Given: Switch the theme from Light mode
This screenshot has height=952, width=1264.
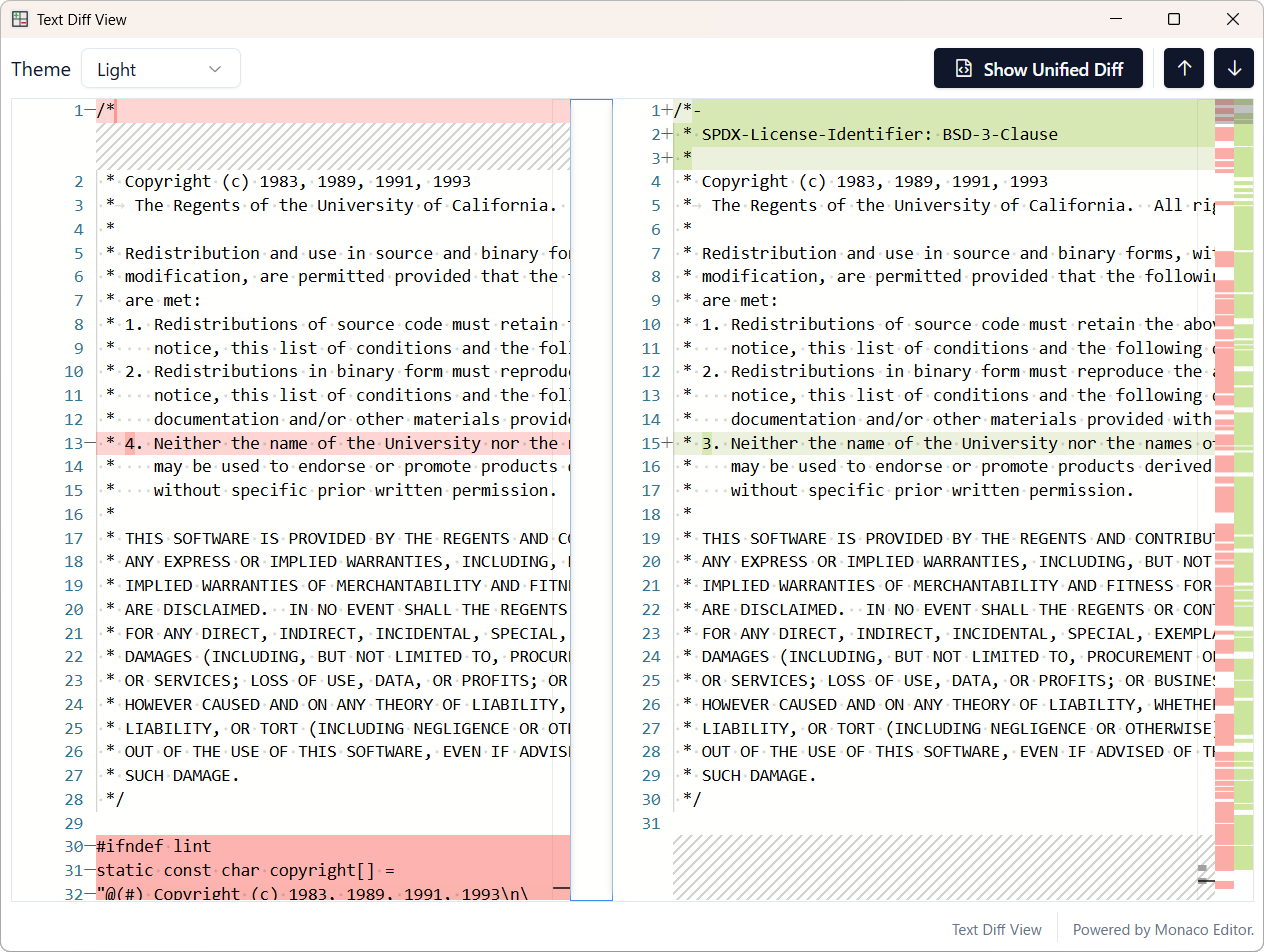Looking at the screenshot, I should (160, 68).
